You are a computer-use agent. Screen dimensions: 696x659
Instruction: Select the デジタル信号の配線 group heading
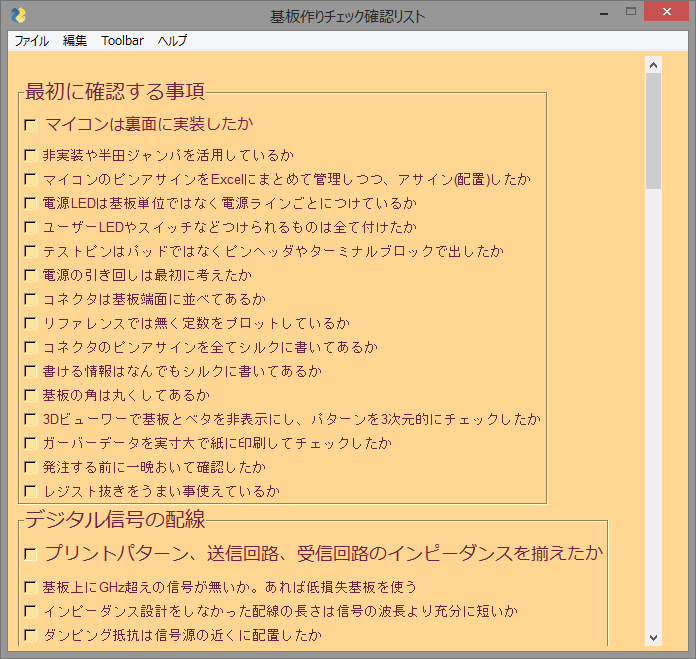pyautogui.click(x=115, y=519)
